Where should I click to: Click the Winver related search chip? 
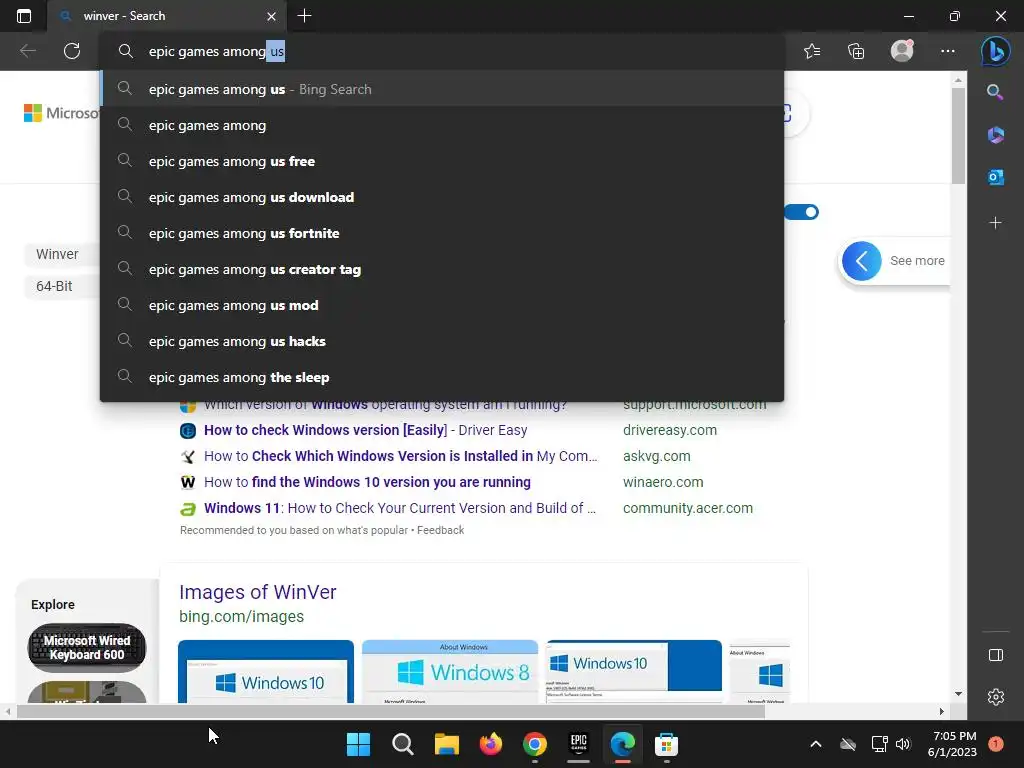click(62, 254)
